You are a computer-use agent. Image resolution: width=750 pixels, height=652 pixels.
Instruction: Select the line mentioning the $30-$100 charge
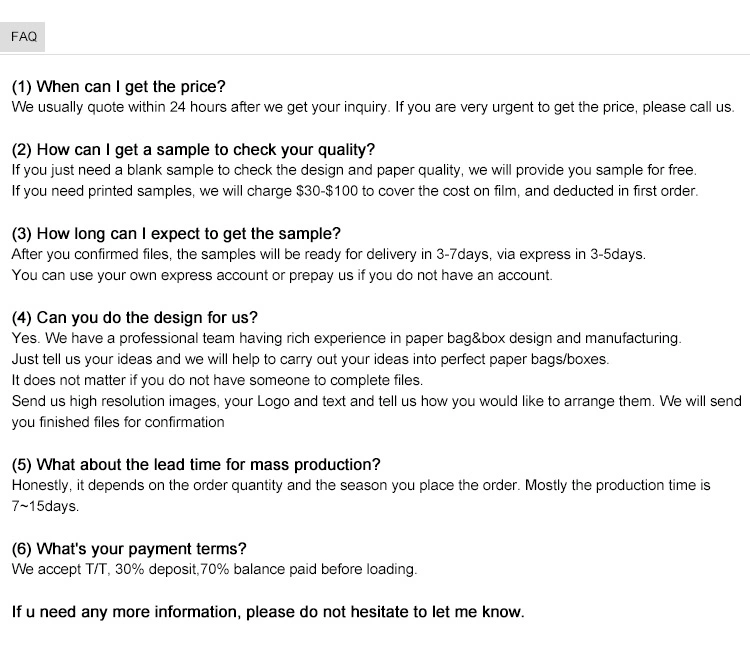point(354,191)
